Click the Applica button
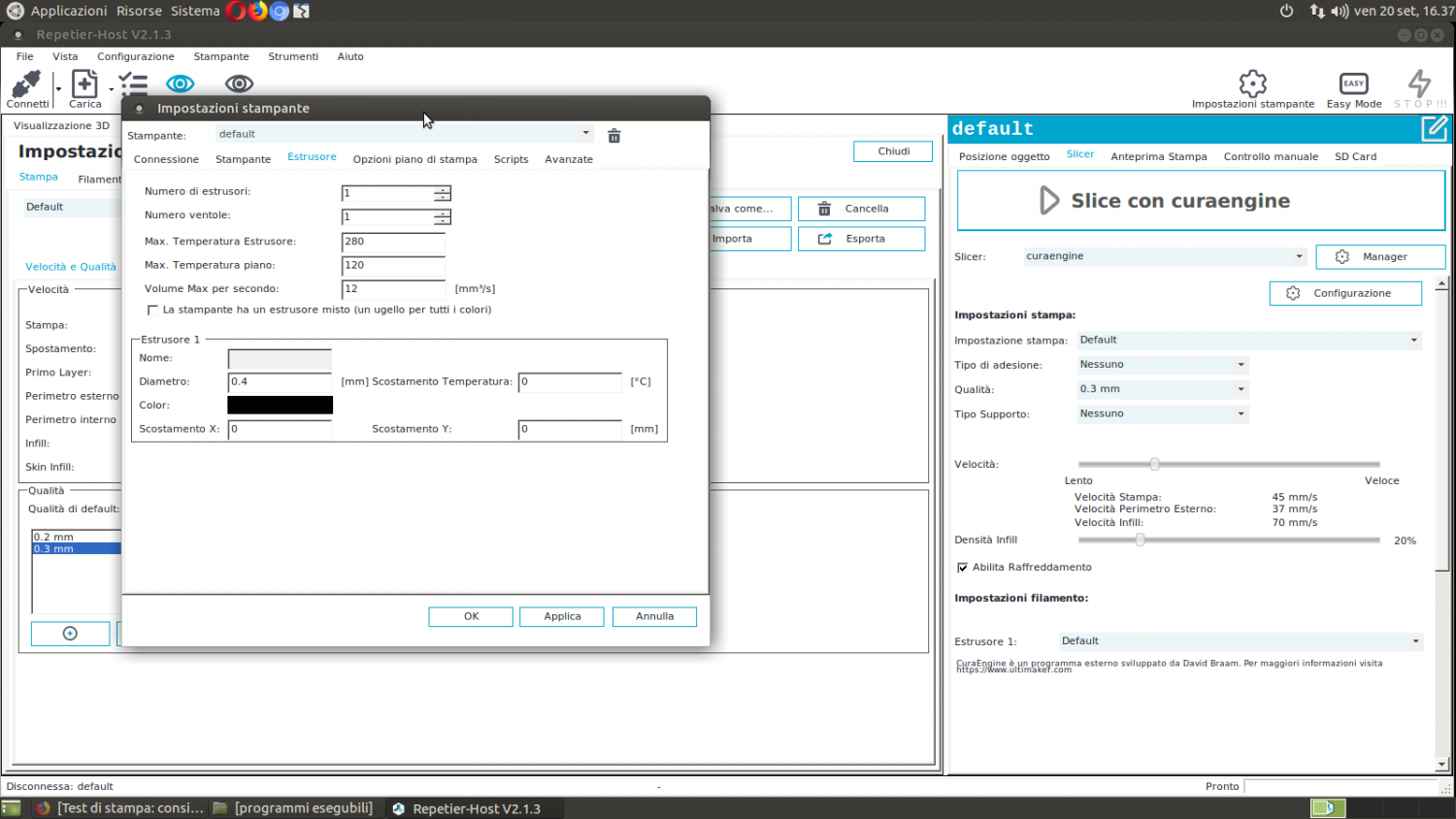1456x819 pixels. click(562, 616)
